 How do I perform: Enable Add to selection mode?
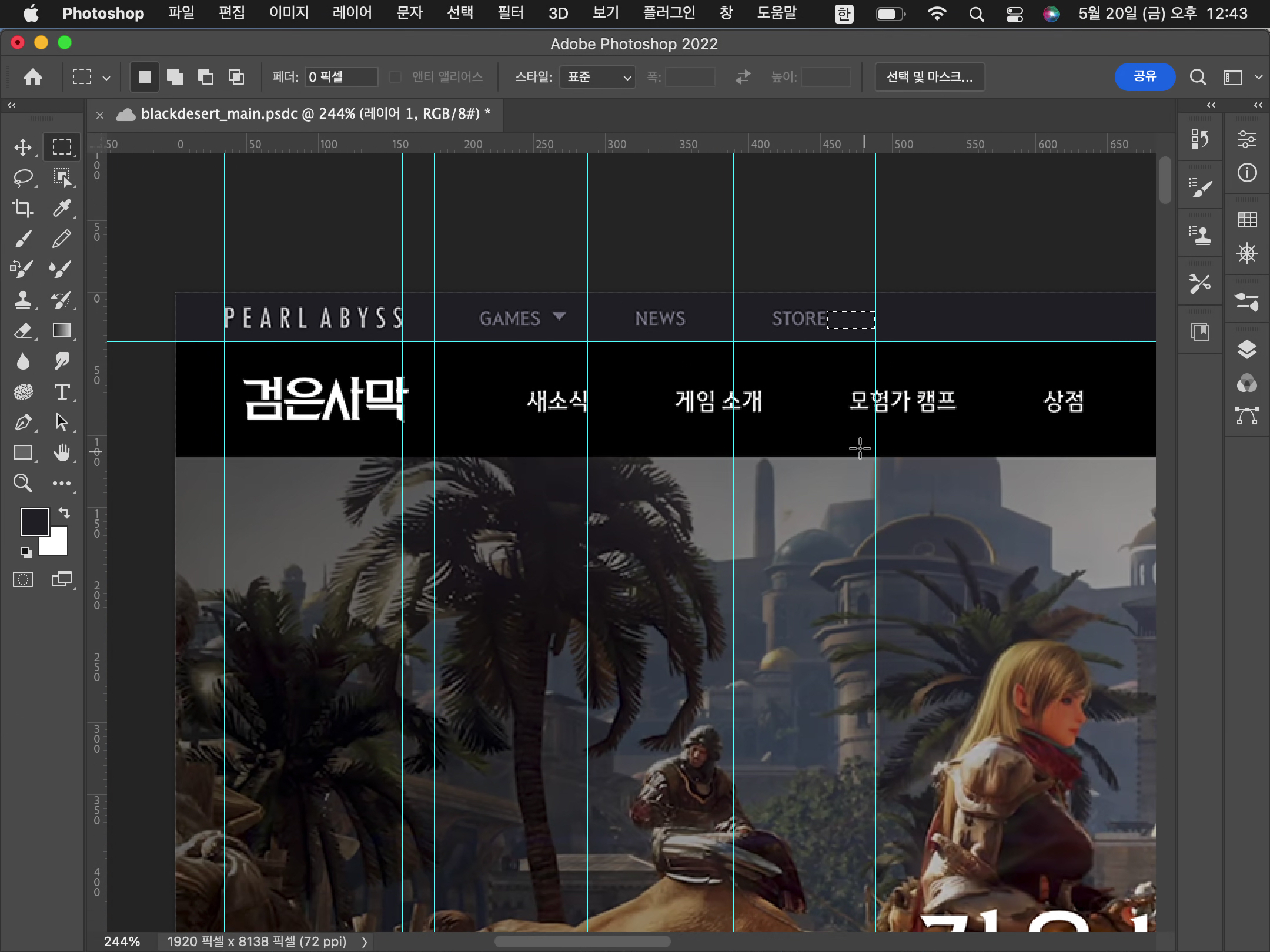tap(175, 77)
